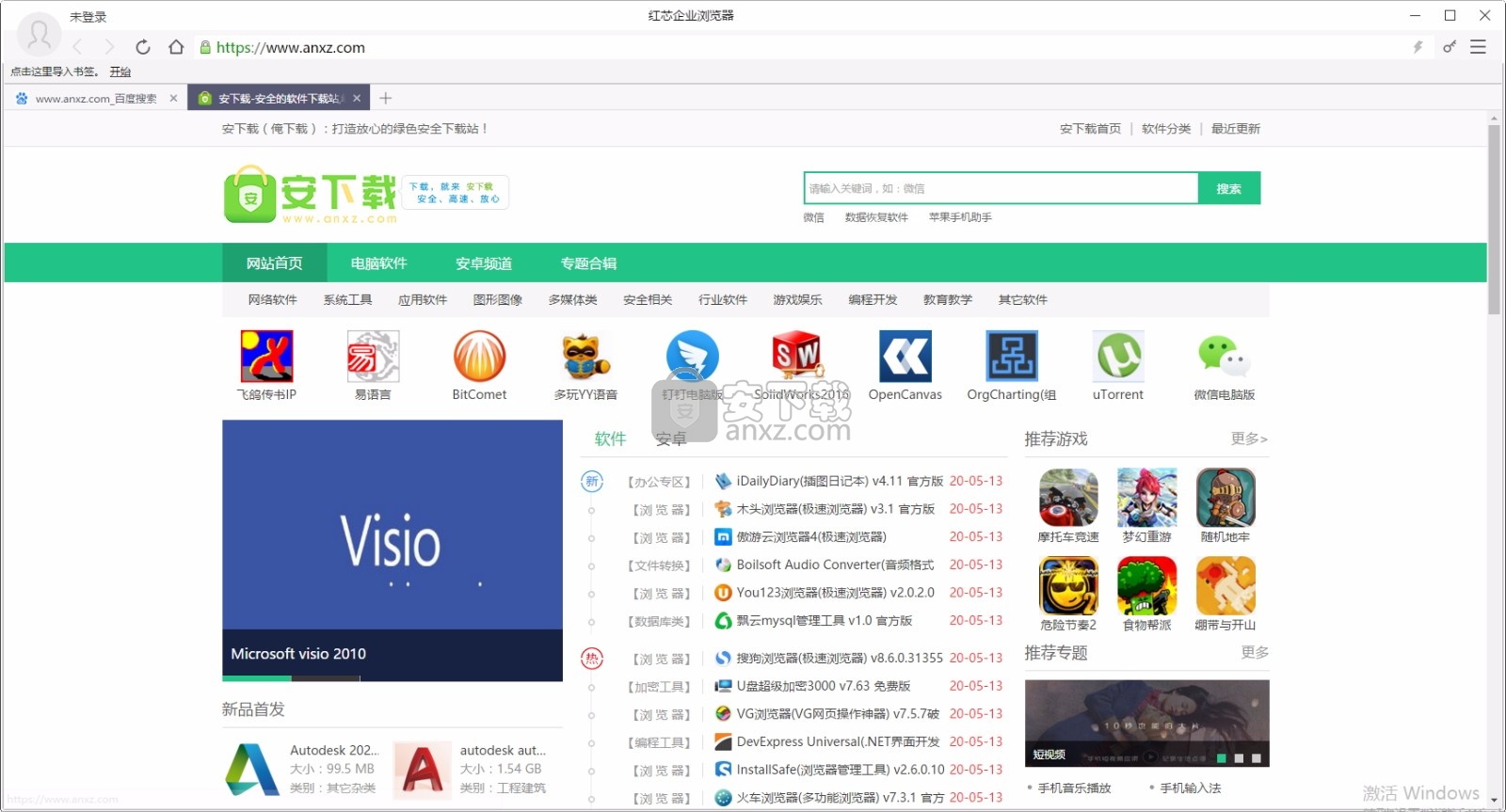Click the page vertical scrollbar thumb
This screenshot has height=812, width=1506.
tap(1494, 219)
